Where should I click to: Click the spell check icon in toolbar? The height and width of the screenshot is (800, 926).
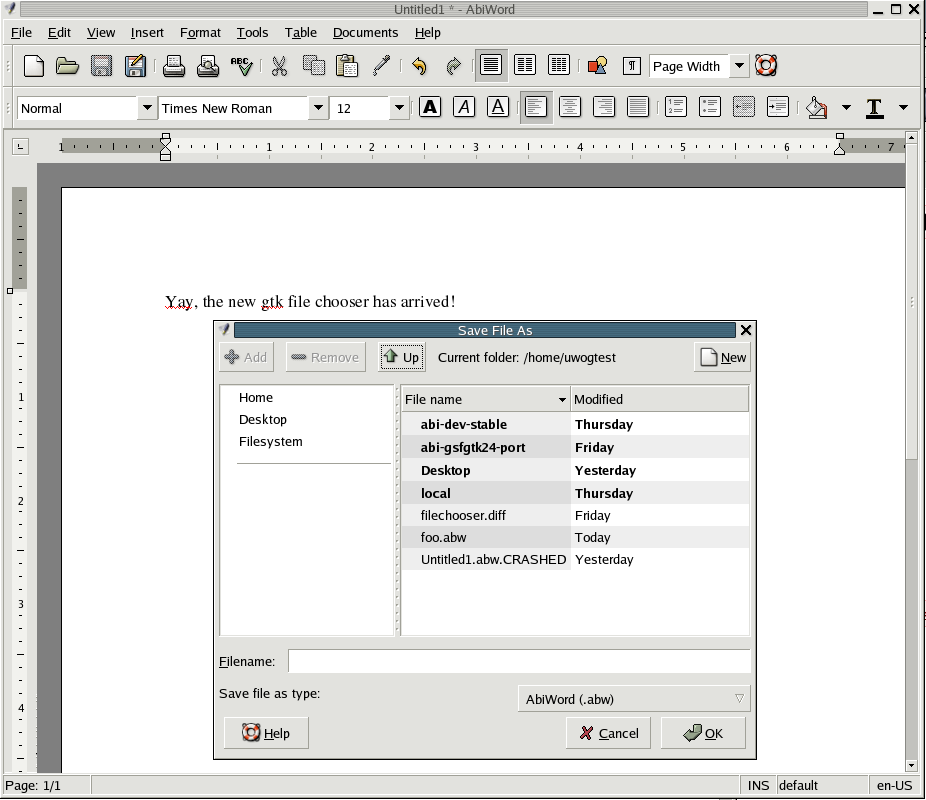241,66
